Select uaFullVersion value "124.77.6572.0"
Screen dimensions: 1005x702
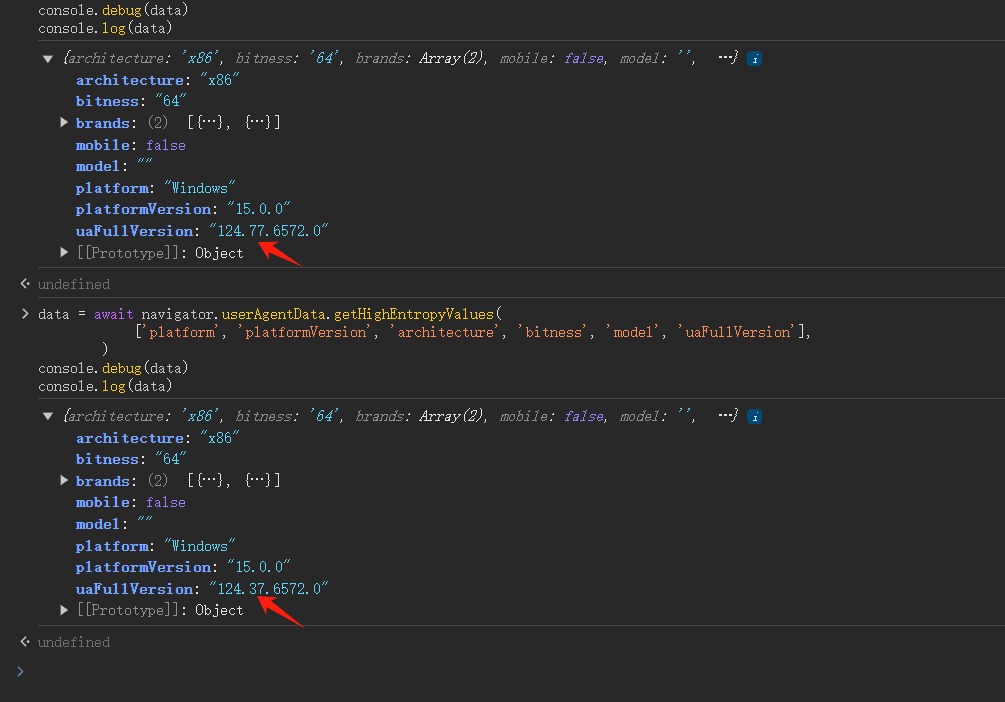click(269, 231)
